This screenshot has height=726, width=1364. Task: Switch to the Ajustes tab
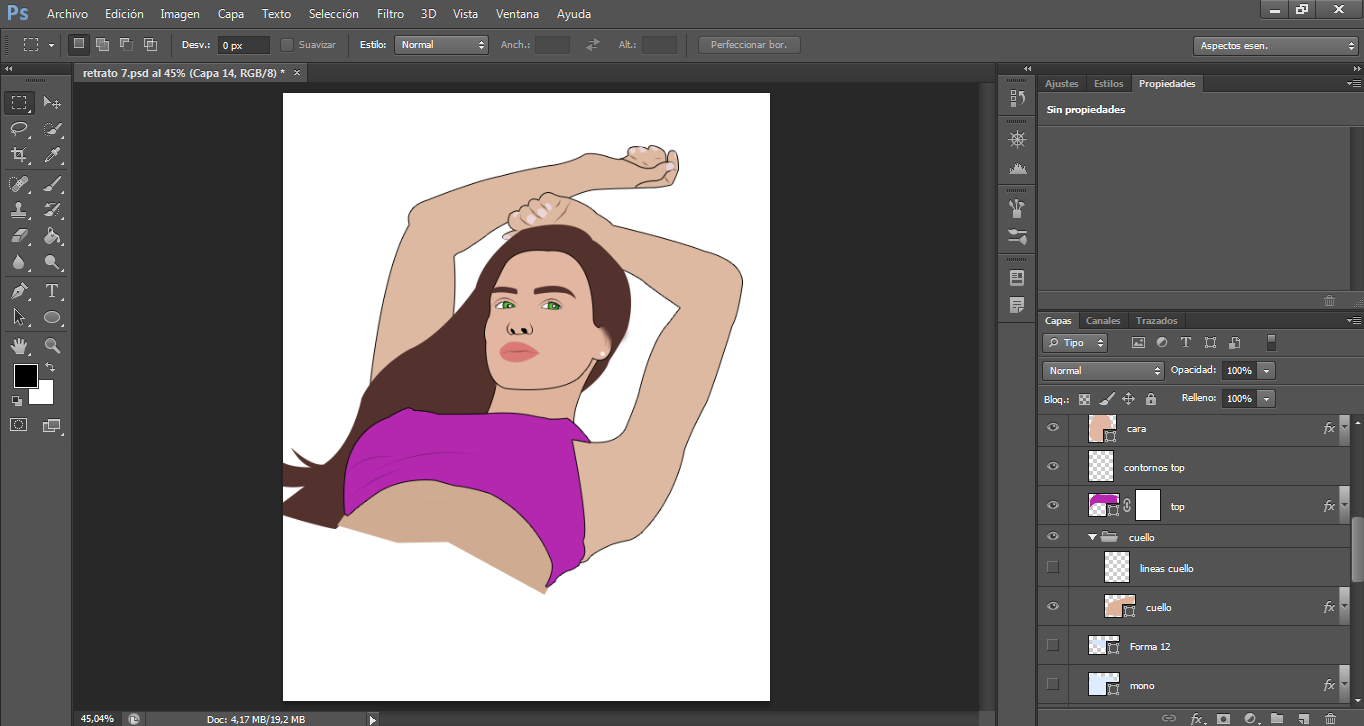pyautogui.click(x=1062, y=84)
